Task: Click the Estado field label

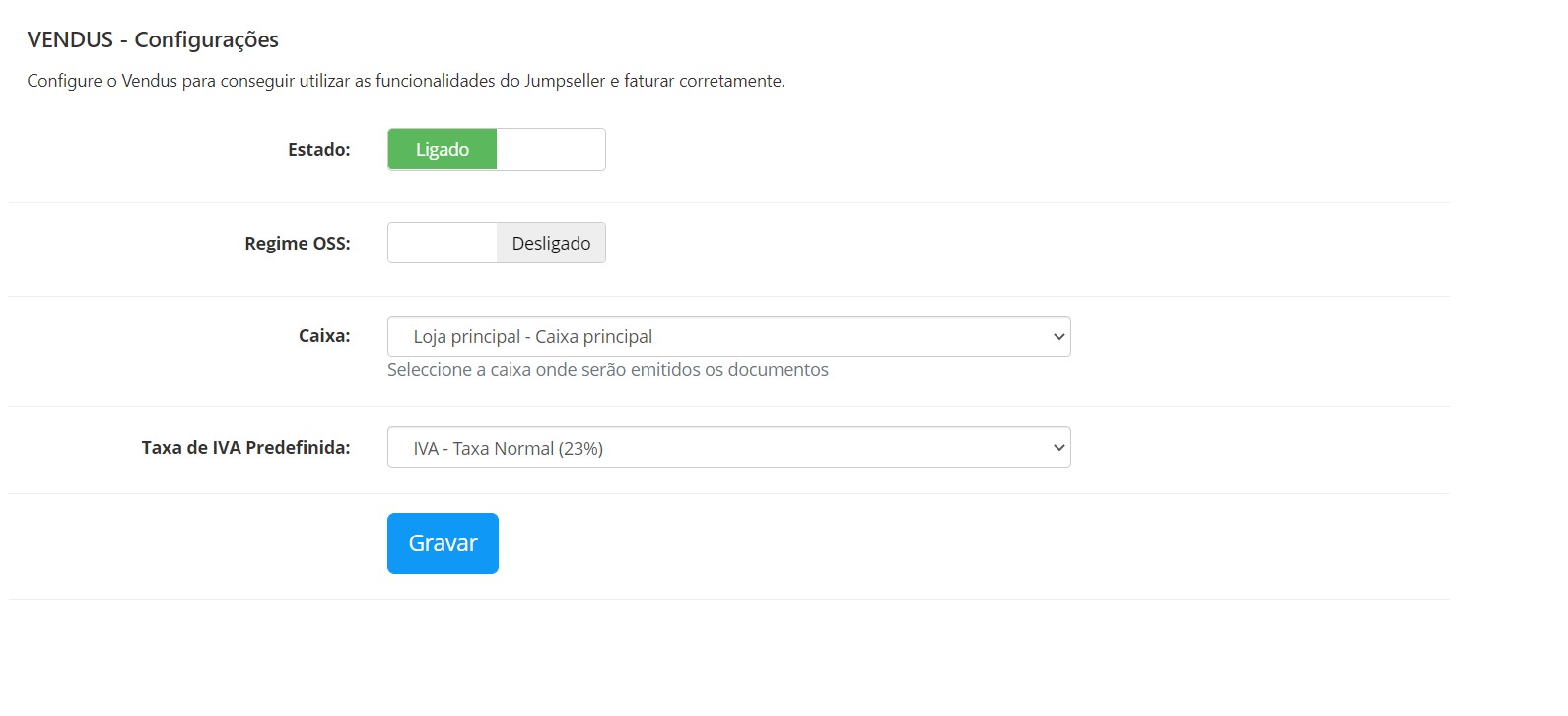Action: click(x=319, y=150)
